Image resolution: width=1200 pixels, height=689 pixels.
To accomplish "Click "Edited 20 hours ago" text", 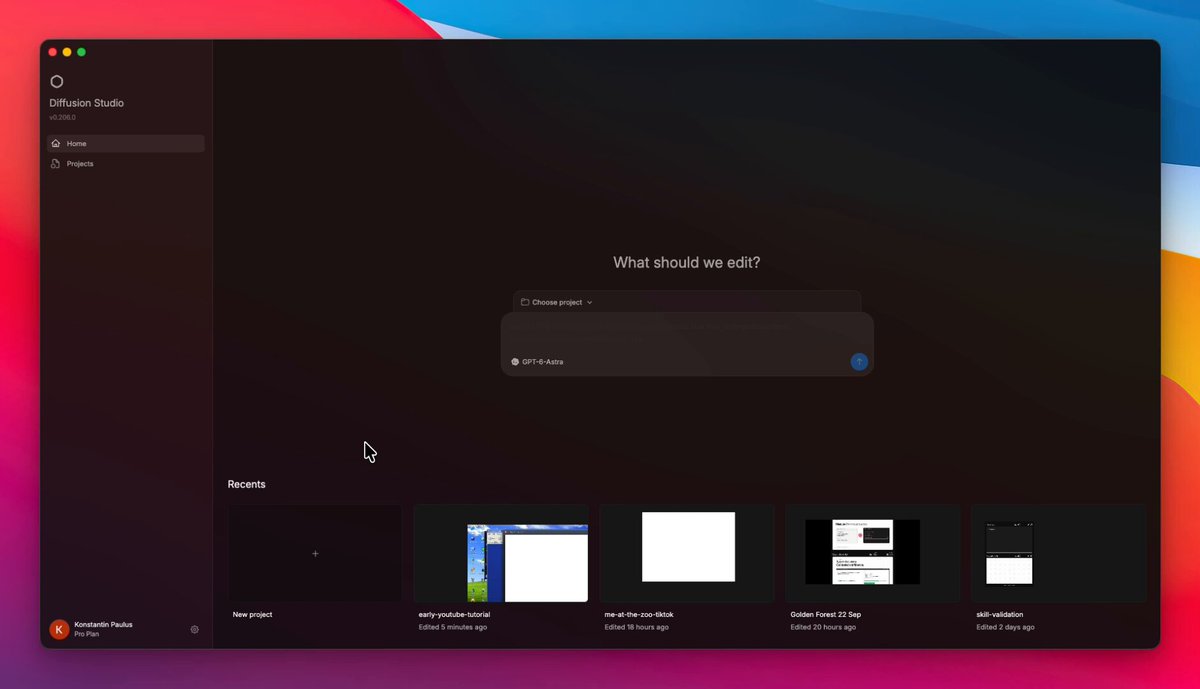I will 823,628.
